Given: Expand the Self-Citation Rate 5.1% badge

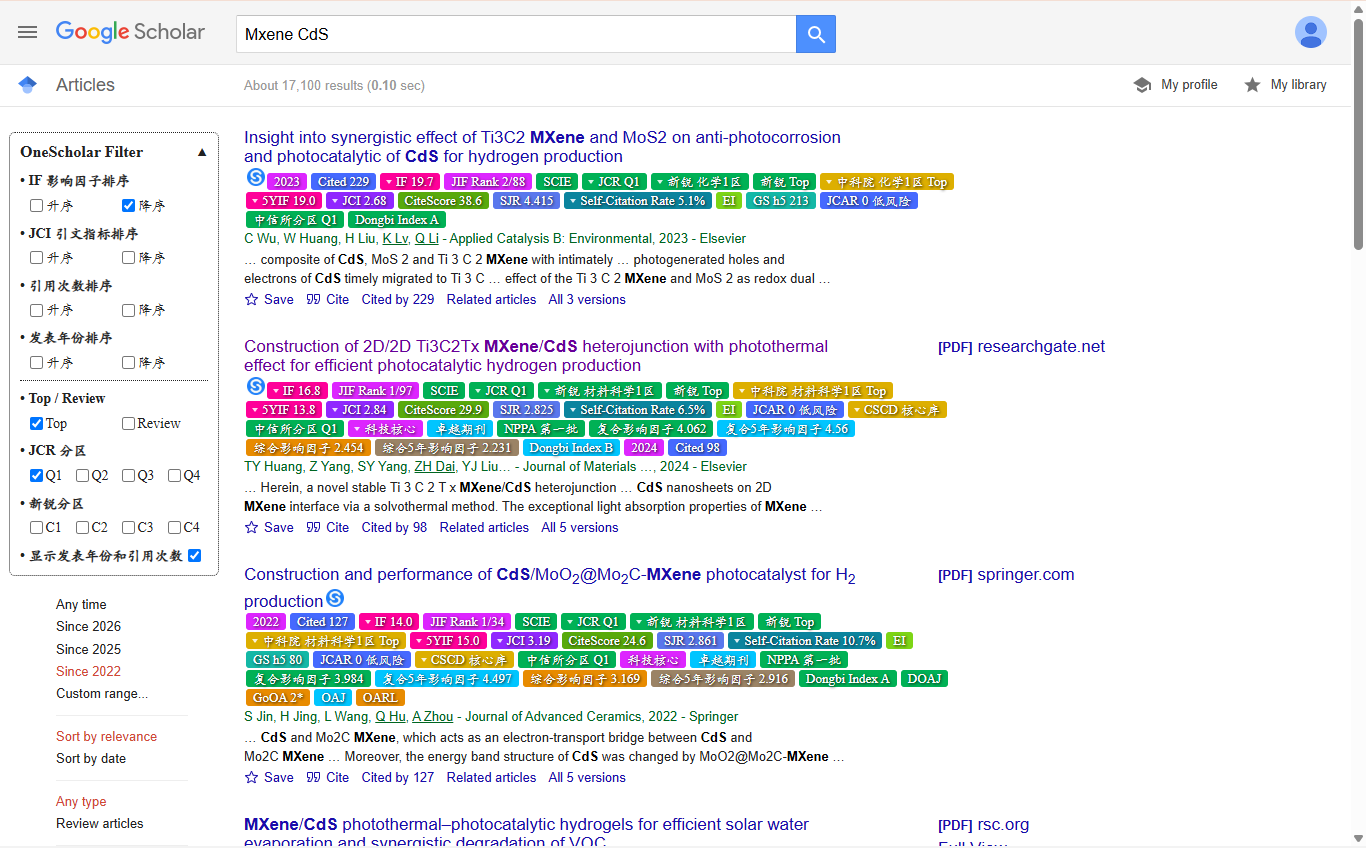Looking at the screenshot, I should 637,201.
